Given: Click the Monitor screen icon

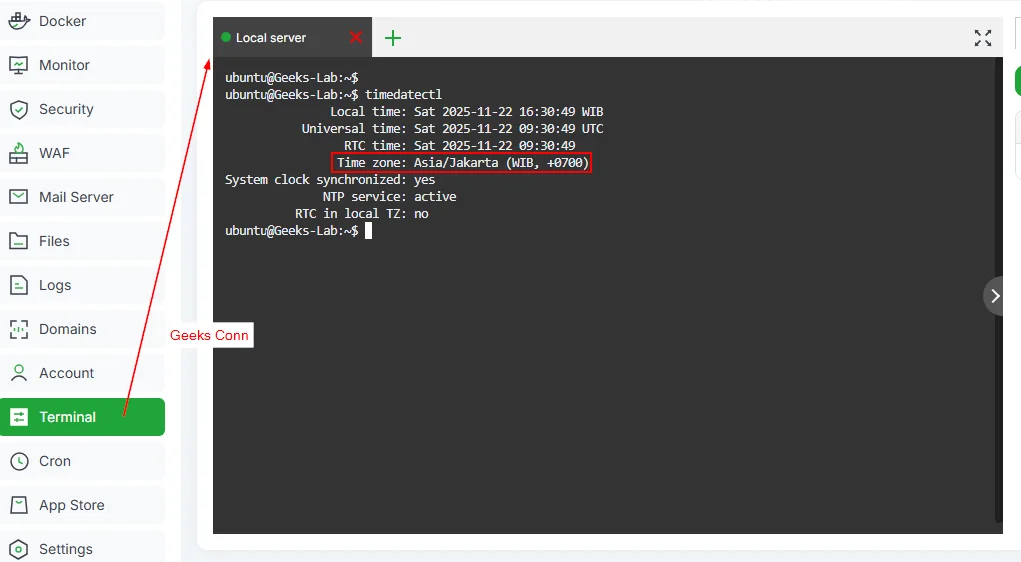Looking at the screenshot, I should 19,65.
